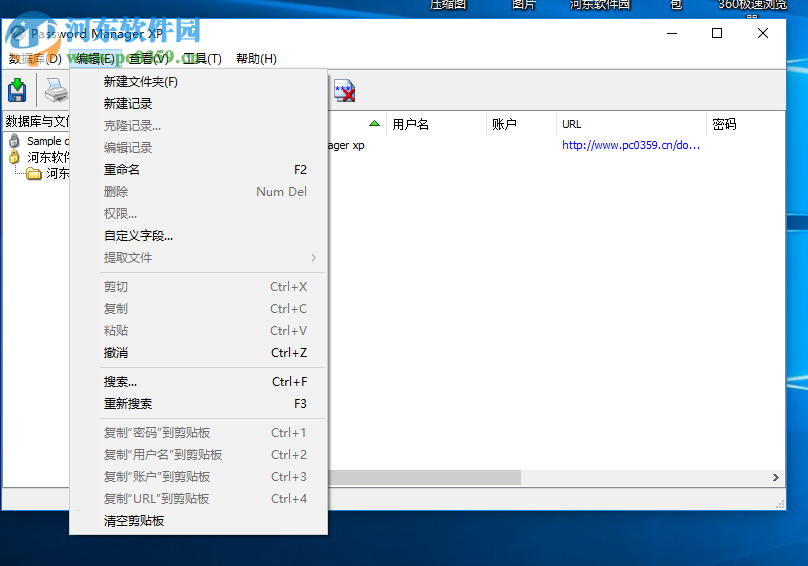Click the printer toolbar icon

click(56, 90)
